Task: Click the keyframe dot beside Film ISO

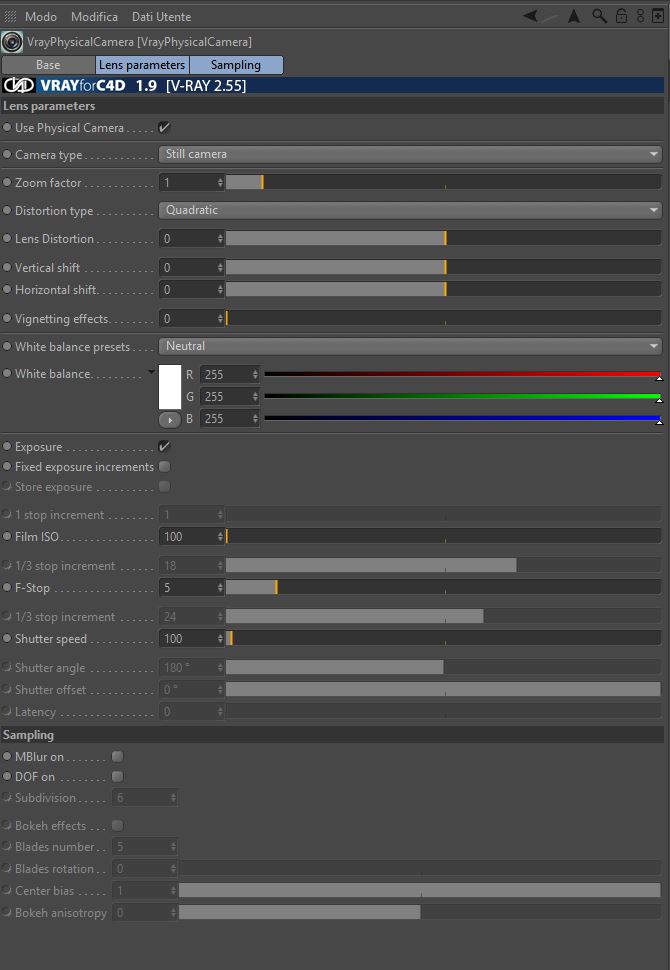Action: [7, 536]
